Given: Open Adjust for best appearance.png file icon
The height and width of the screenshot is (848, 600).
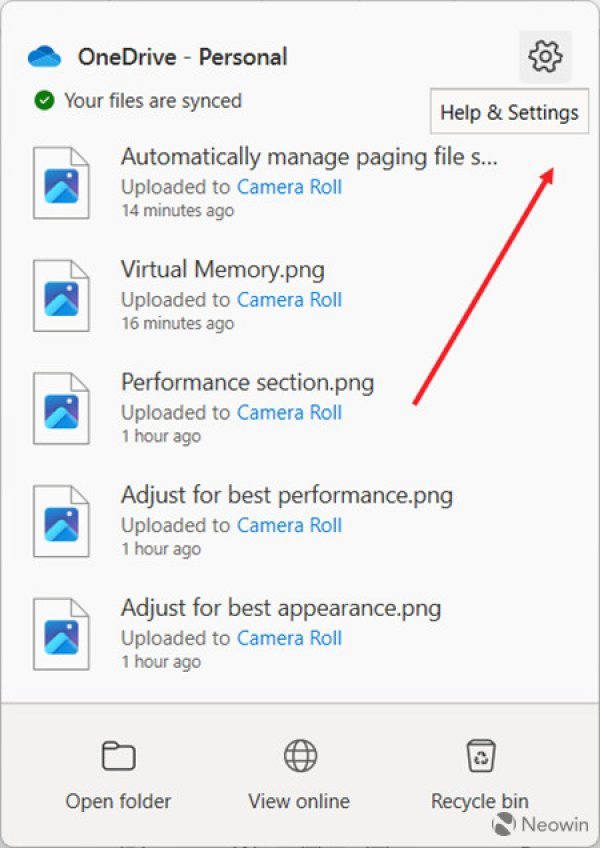Looking at the screenshot, I should (61, 634).
